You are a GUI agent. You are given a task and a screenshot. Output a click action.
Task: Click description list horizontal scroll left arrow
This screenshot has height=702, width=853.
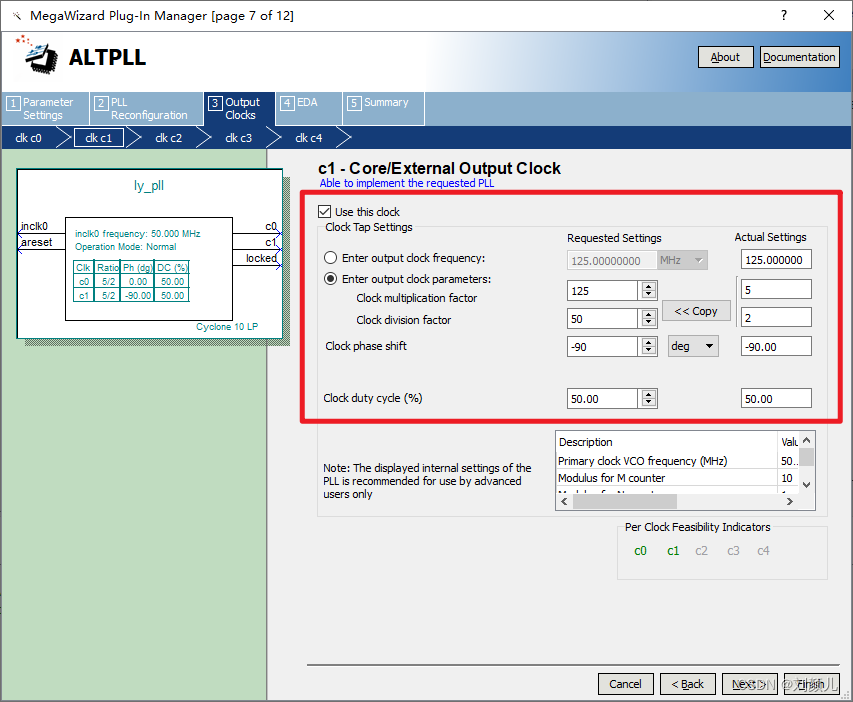(x=564, y=502)
